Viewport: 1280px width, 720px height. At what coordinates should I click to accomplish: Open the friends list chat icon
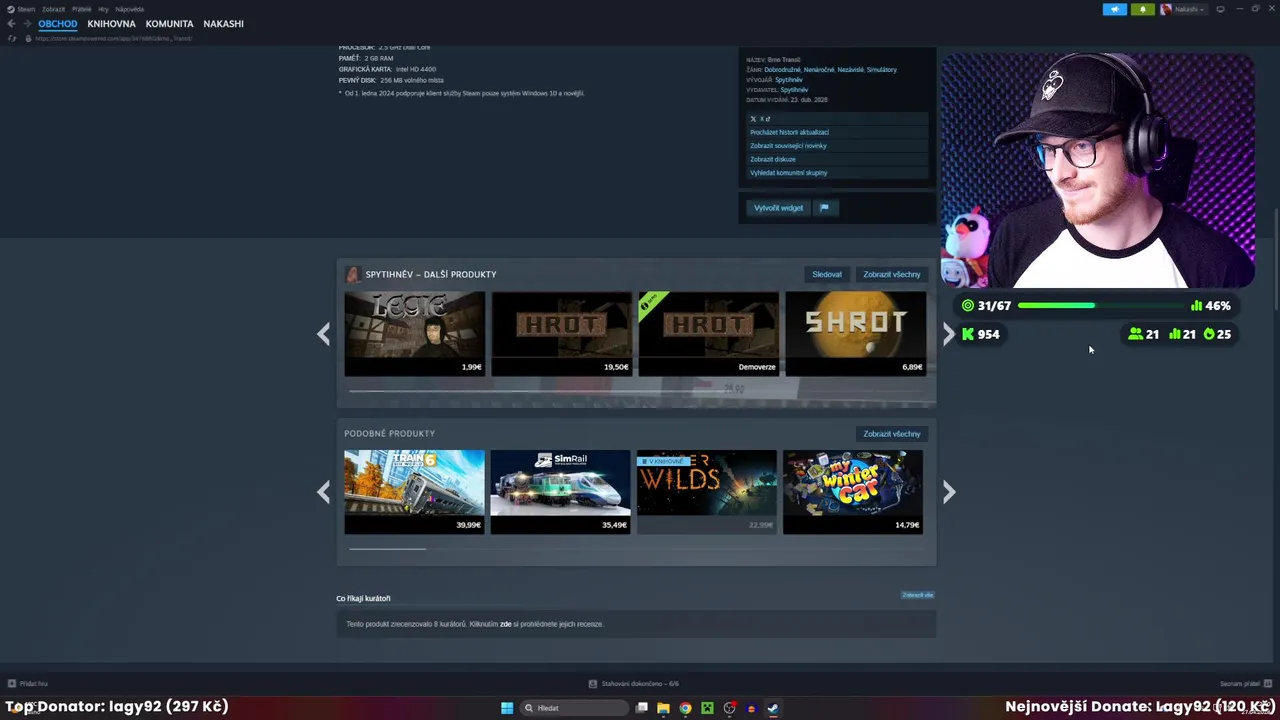[1267, 684]
